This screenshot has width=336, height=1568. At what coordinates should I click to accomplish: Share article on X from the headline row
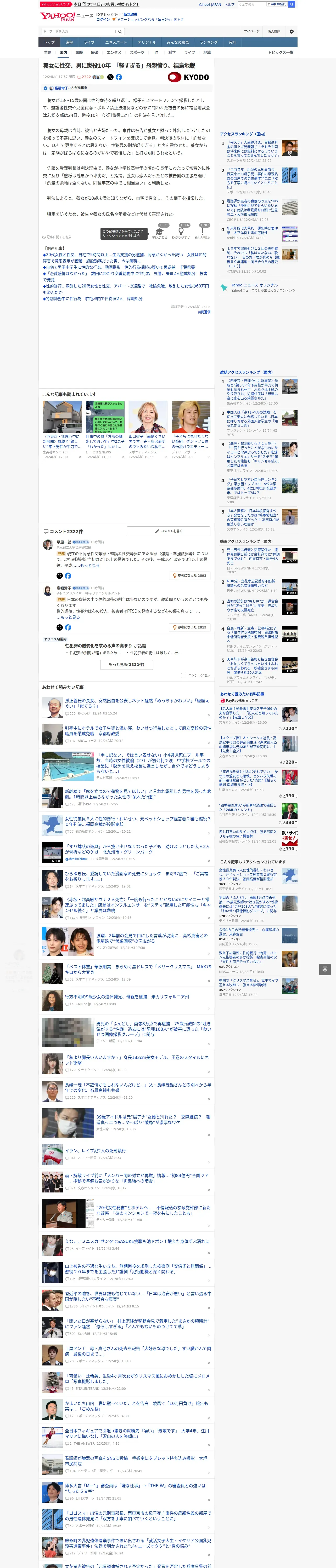pos(110,77)
